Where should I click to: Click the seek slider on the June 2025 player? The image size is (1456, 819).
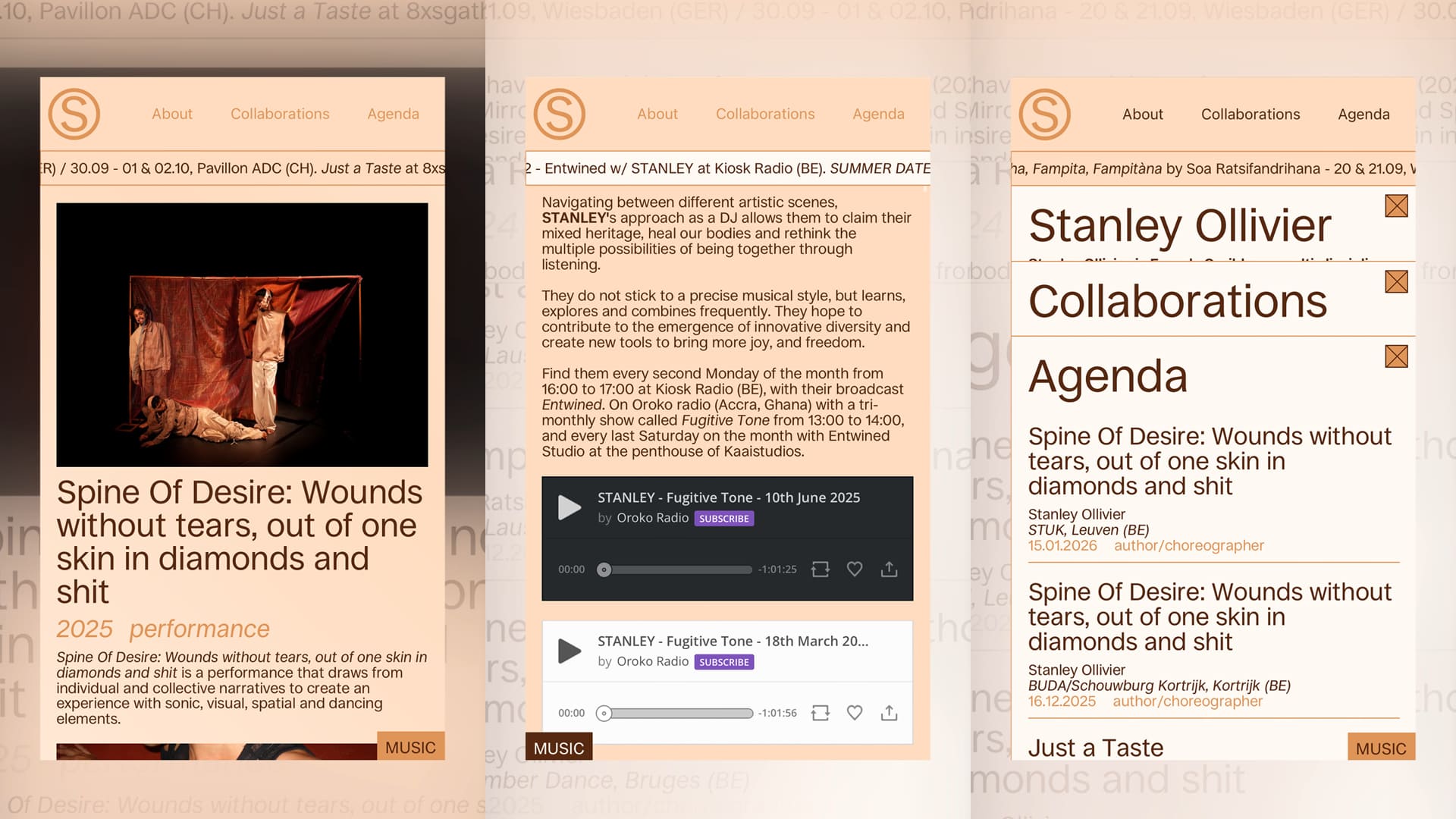pos(679,570)
